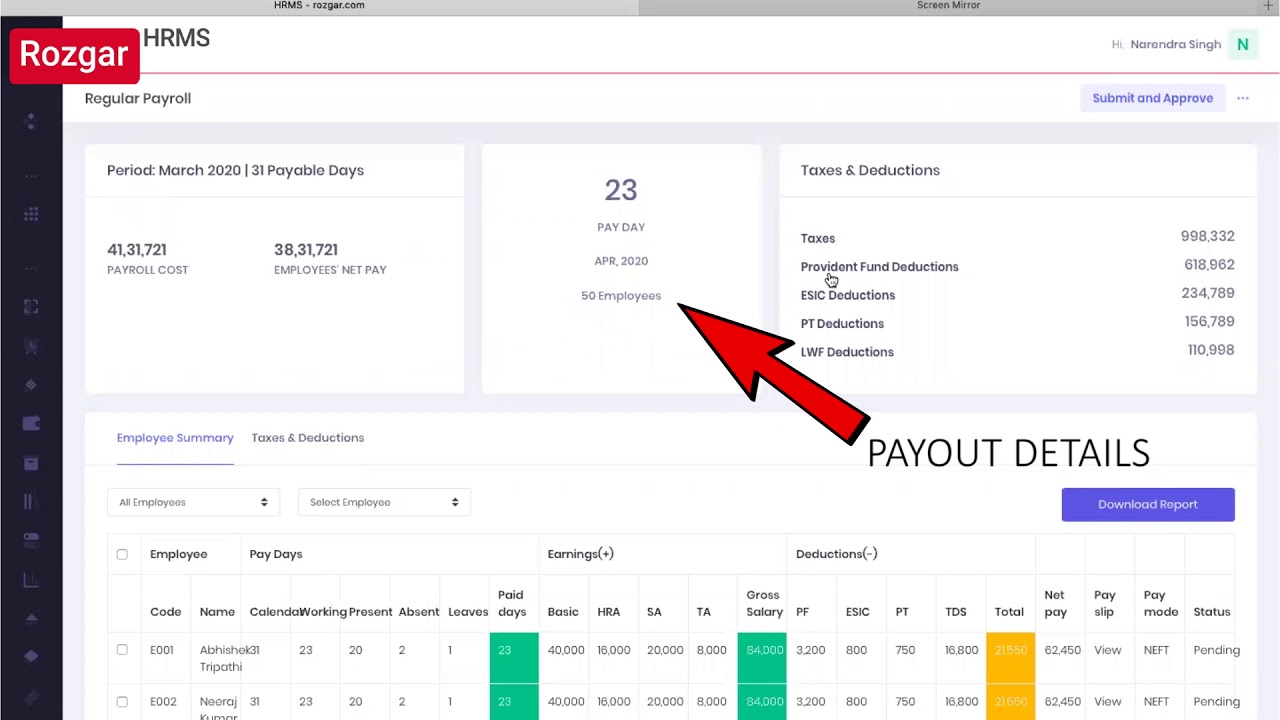Click the ESIC Deductions amount 234,789
Viewport: 1280px width, 720px height.
pyautogui.click(x=1207, y=293)
